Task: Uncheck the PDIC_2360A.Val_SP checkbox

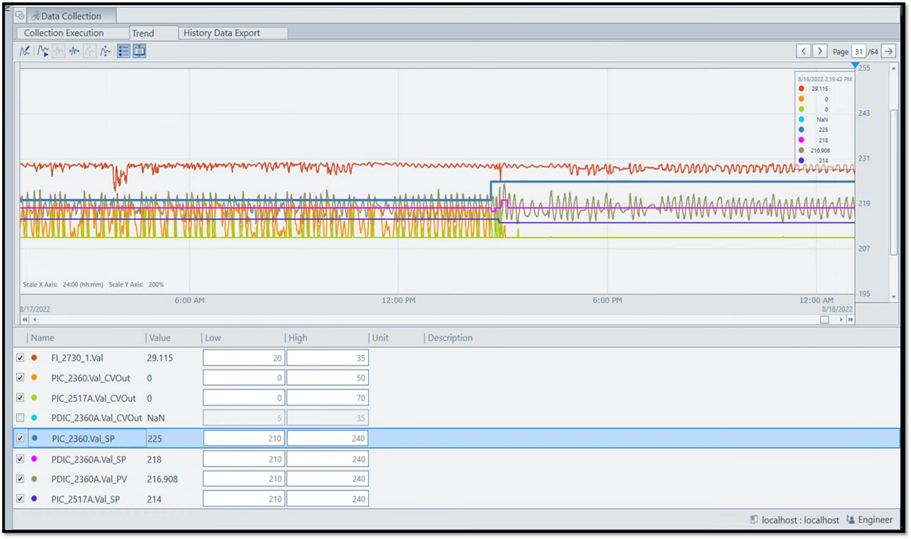Action: (20, 459)
